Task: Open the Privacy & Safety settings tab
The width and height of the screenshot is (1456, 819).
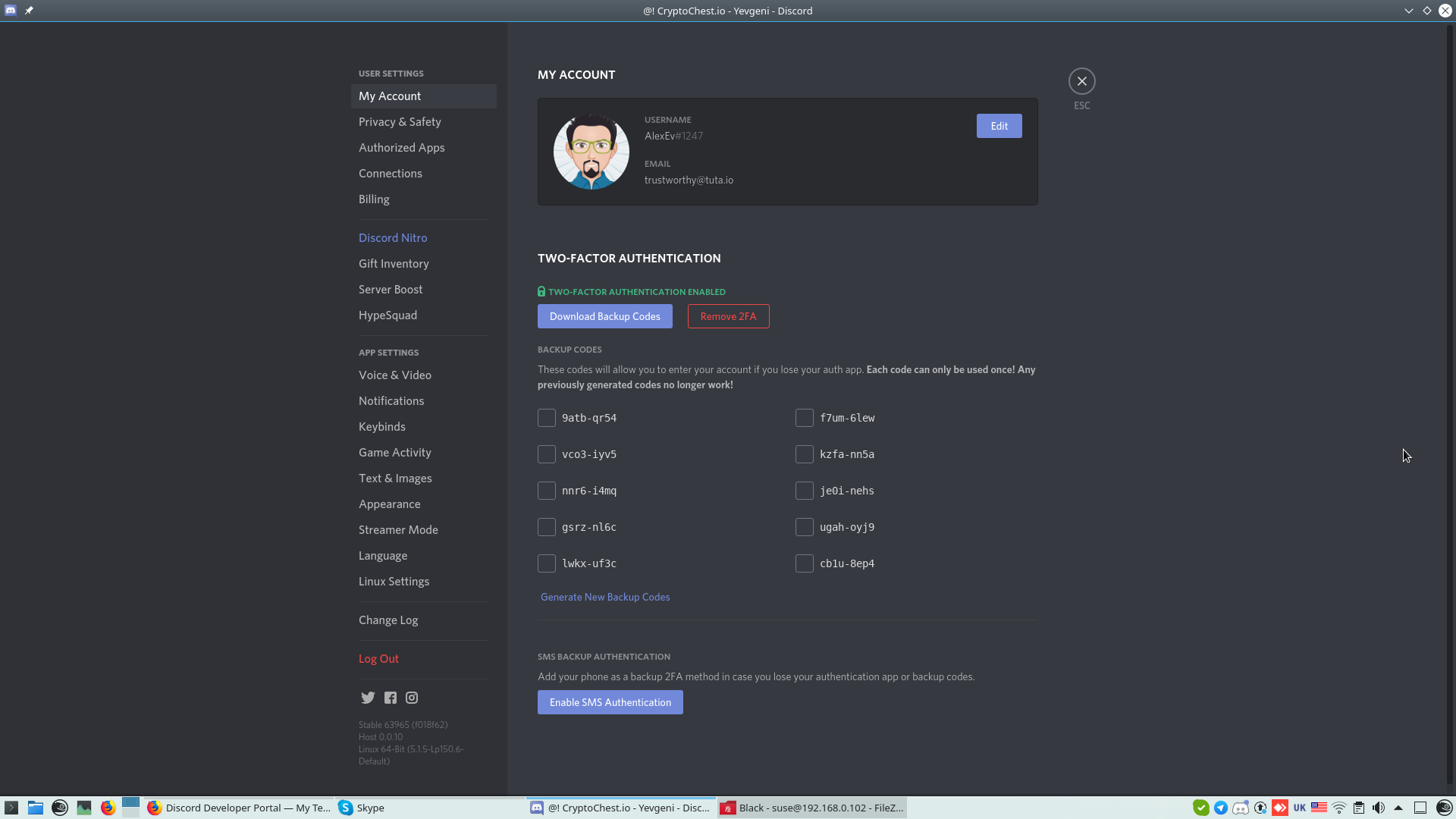Action: [x=400, y=122]
